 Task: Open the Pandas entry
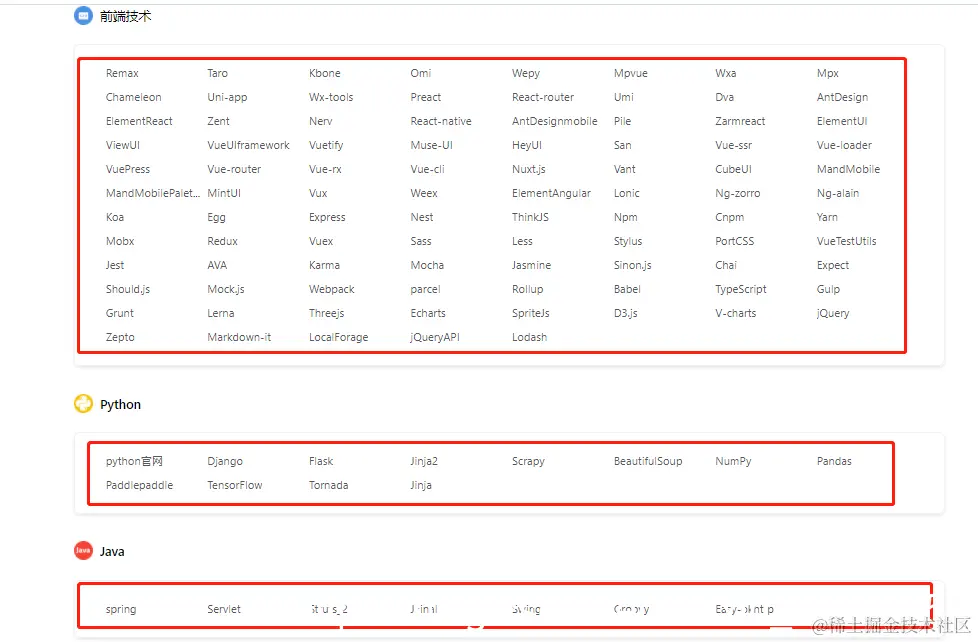coord(835,461)
